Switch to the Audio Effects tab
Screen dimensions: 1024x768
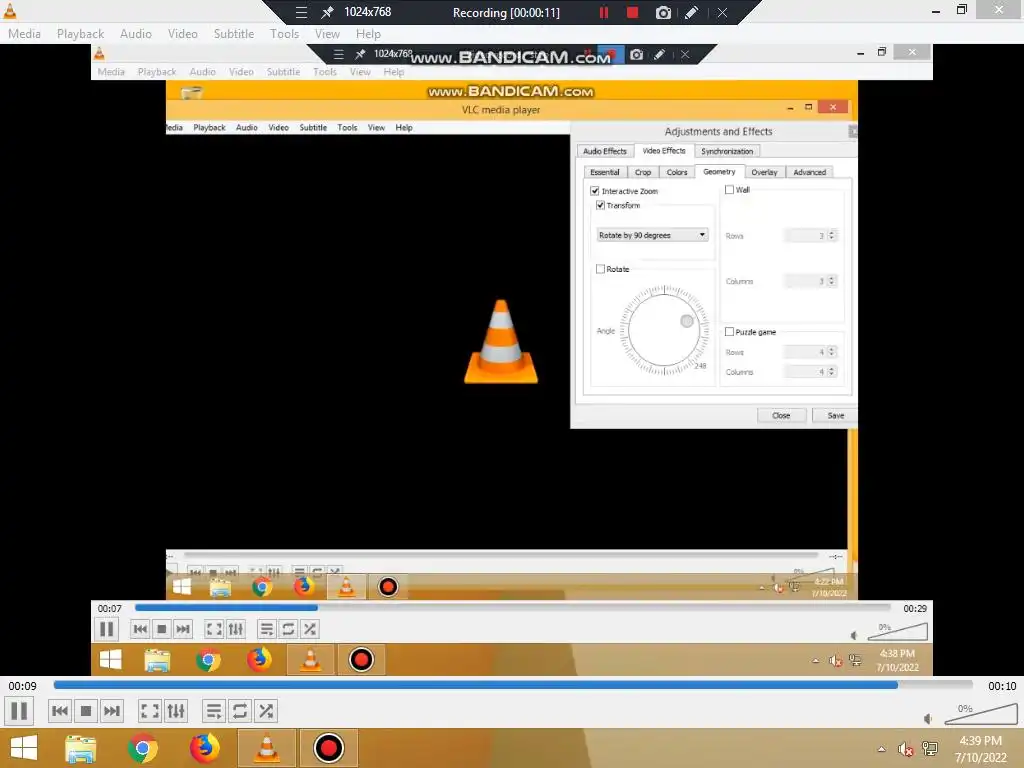tap(605, 151)
